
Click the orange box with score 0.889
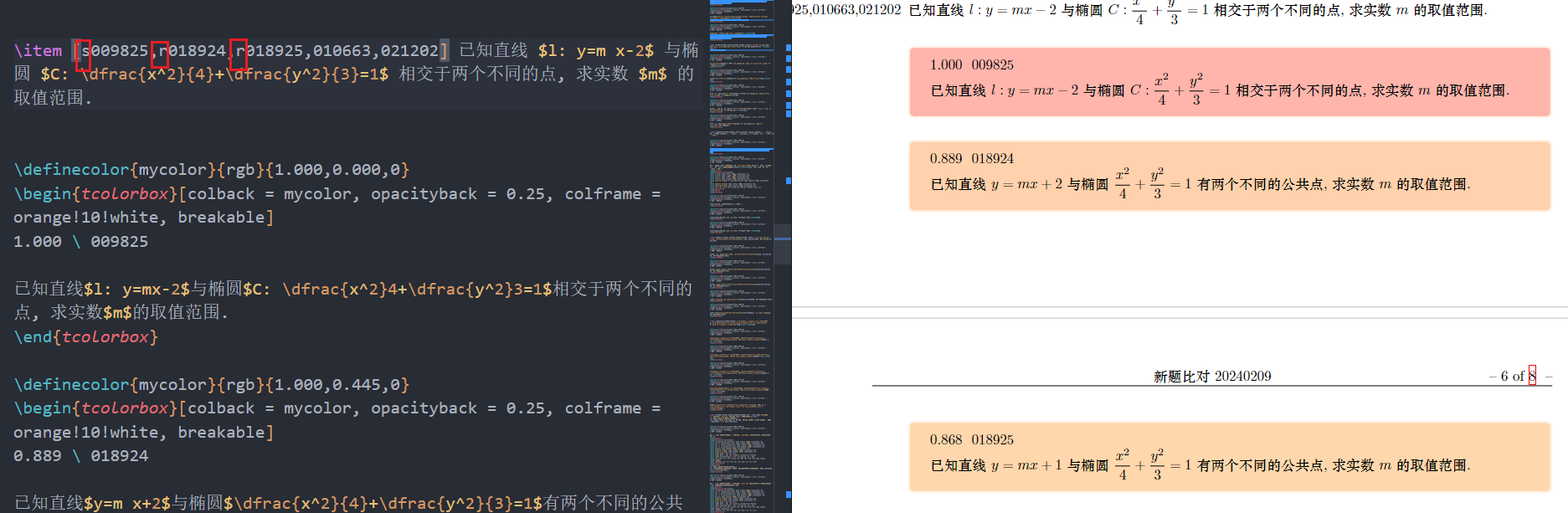point(1229,175)
